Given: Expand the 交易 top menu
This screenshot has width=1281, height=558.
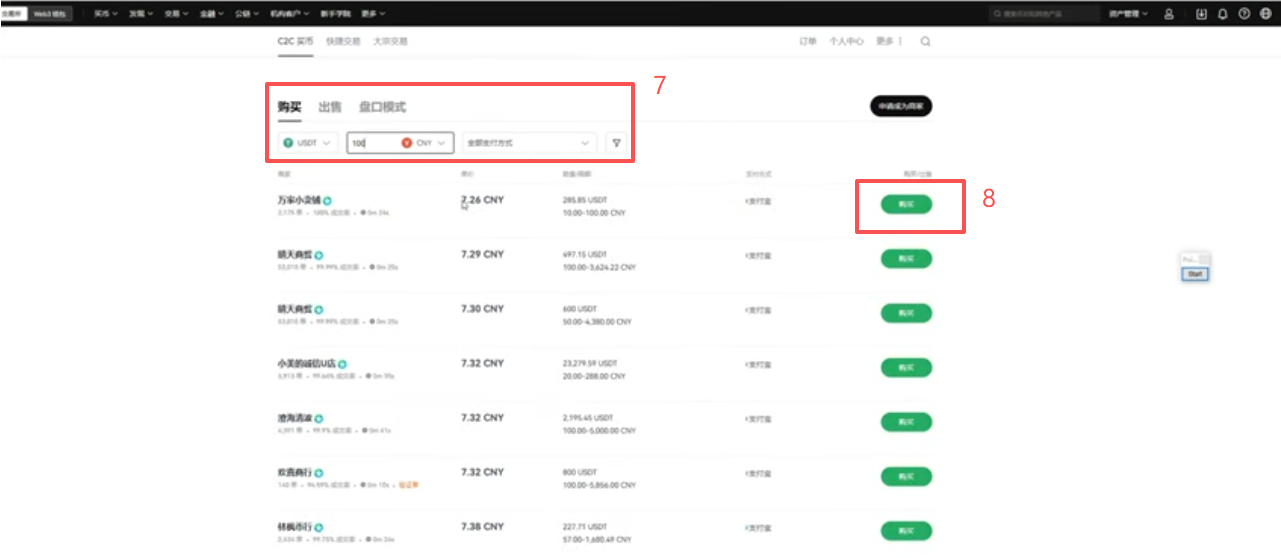Looking at the screenshot, I should [x=176, y=14].
